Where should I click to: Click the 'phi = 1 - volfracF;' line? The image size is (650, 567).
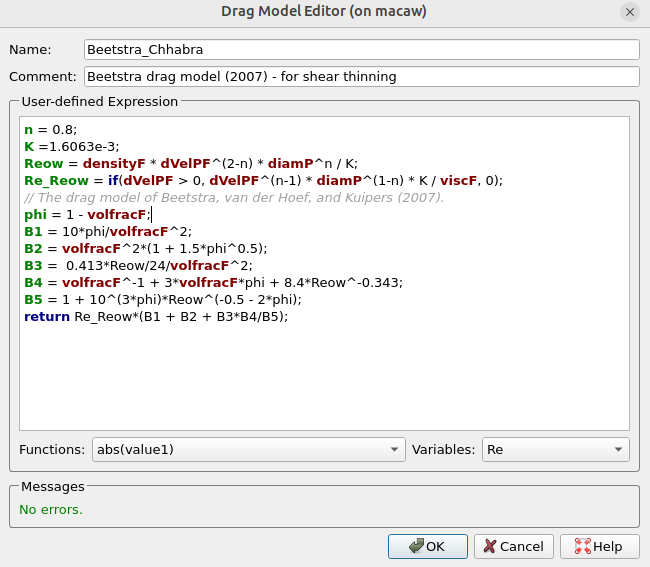87,214
